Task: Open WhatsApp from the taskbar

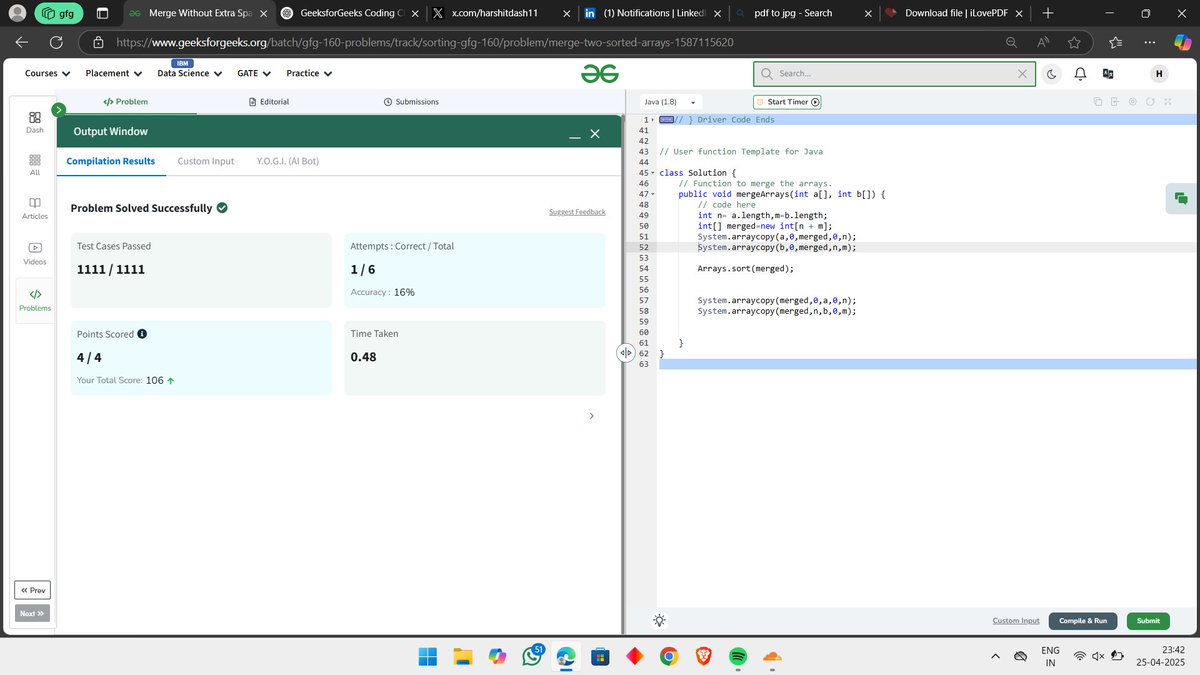Action: tap(531, 656)
